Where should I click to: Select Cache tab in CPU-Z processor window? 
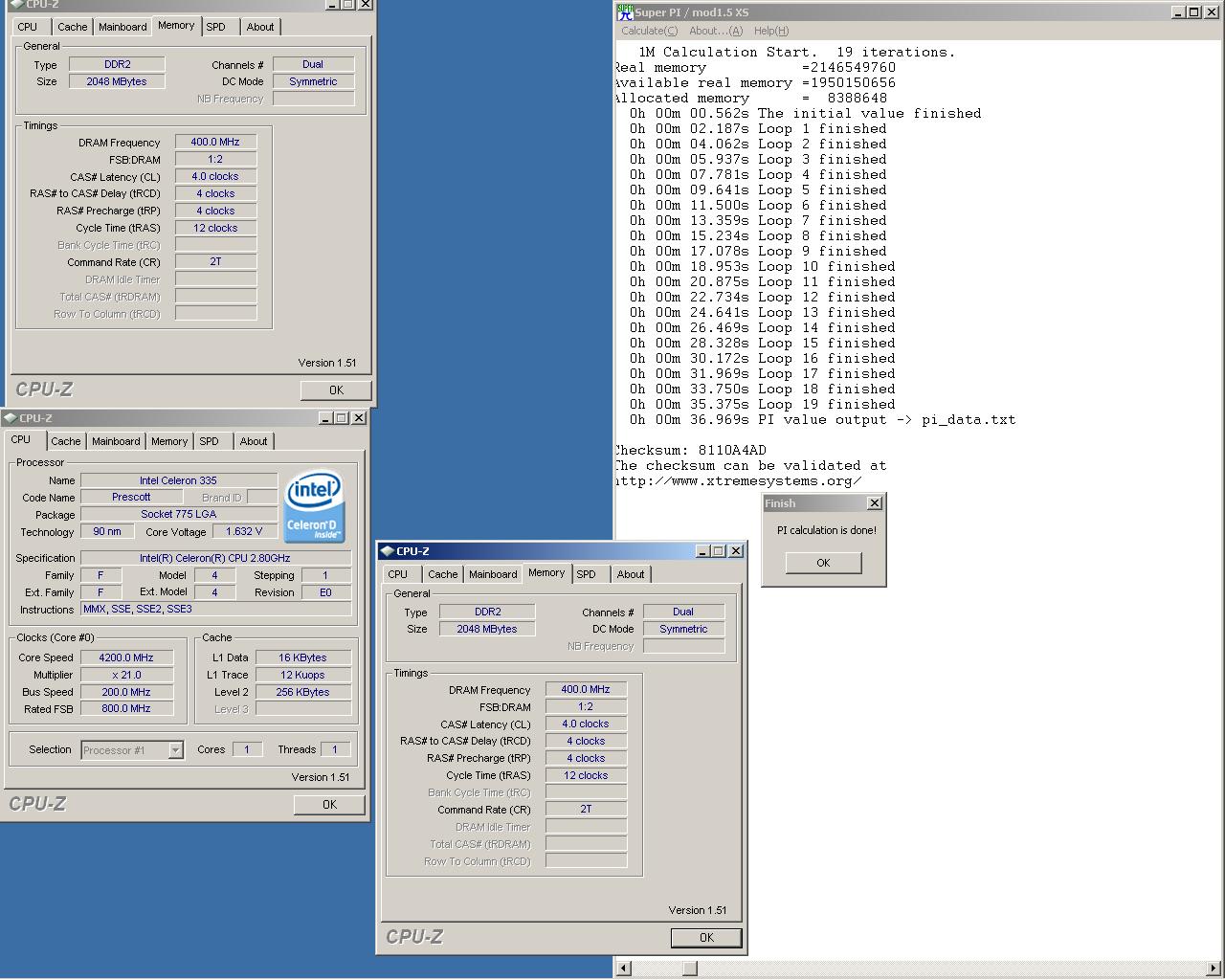[65, 441]
